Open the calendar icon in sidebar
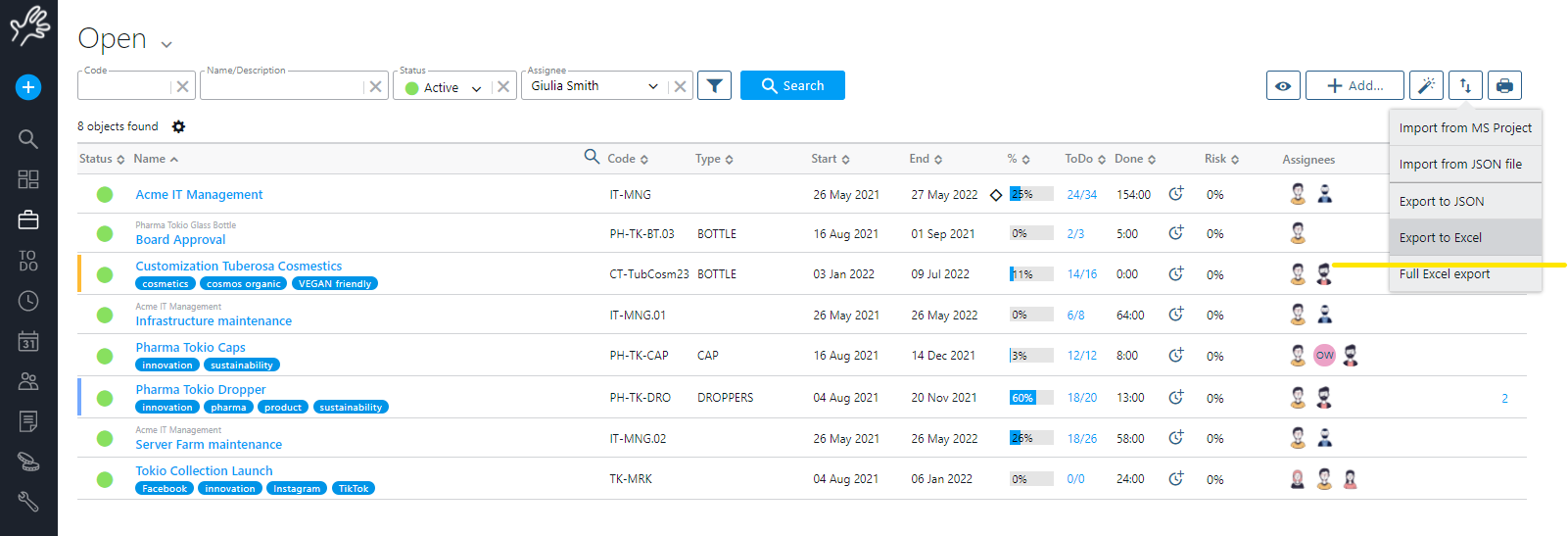The image size is (1568, 536). point(28,341)
